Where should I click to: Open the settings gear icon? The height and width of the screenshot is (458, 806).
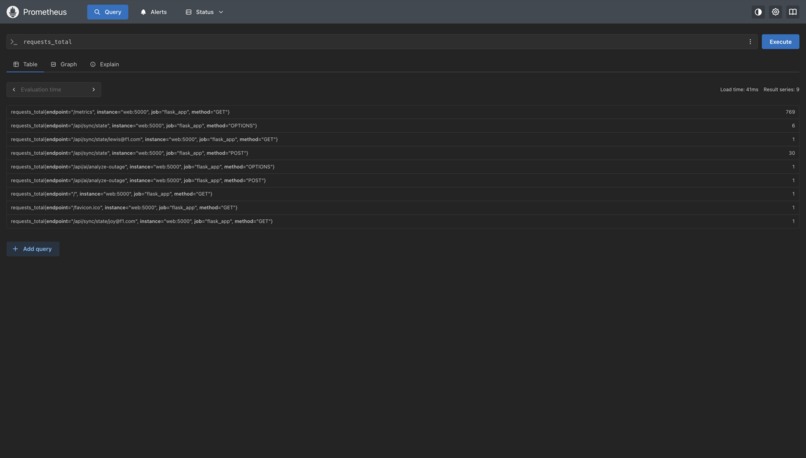pos(776,12)
